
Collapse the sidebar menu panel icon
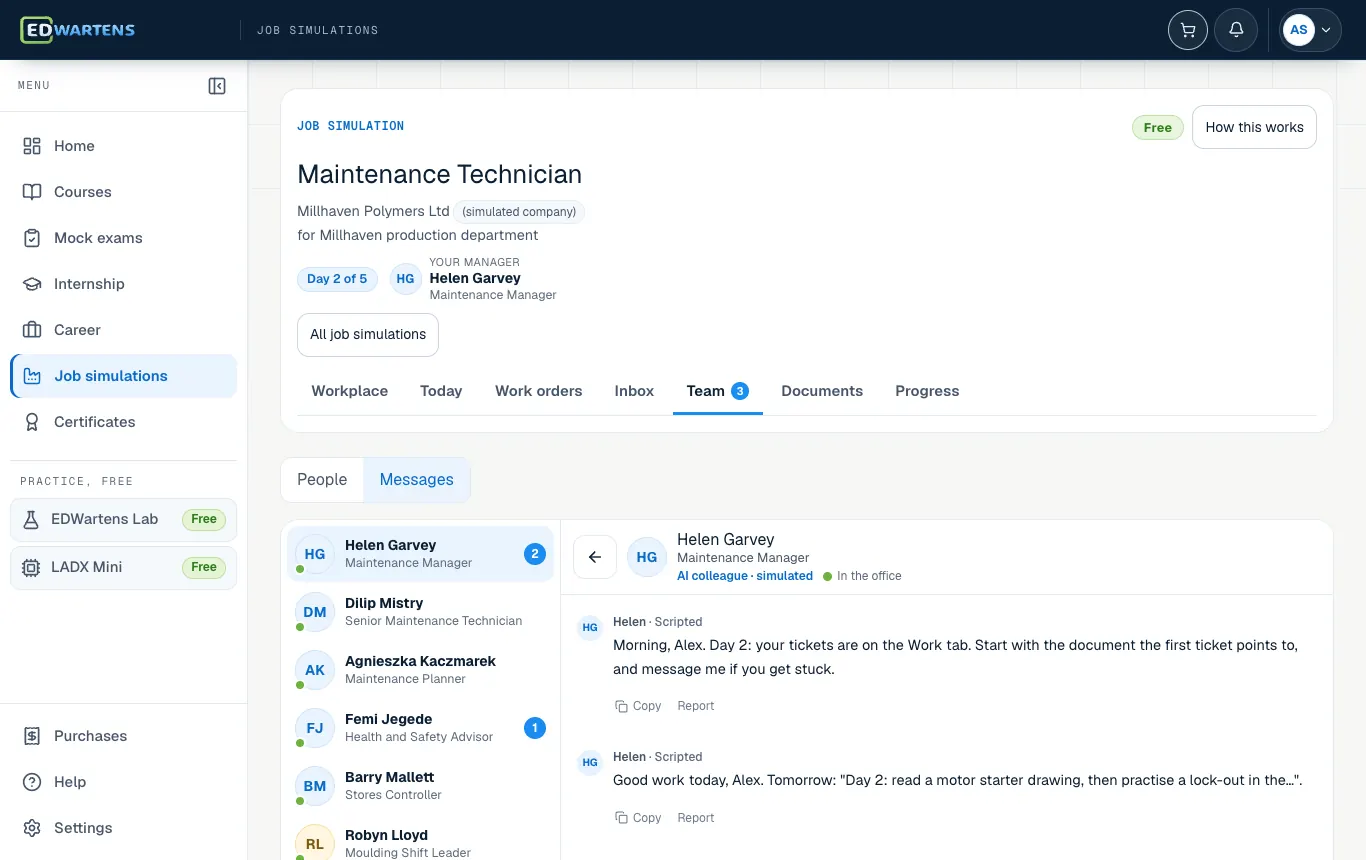[217, 86]
